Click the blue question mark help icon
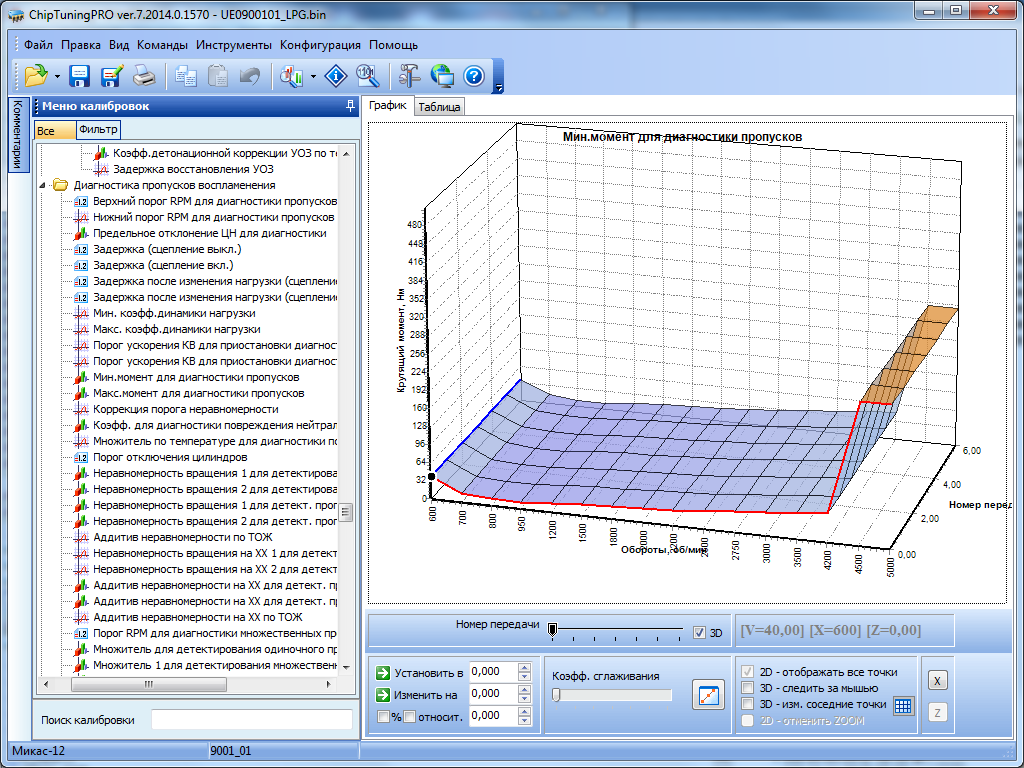The width and height of the screenshot is (1024, 768). (474, 75)
